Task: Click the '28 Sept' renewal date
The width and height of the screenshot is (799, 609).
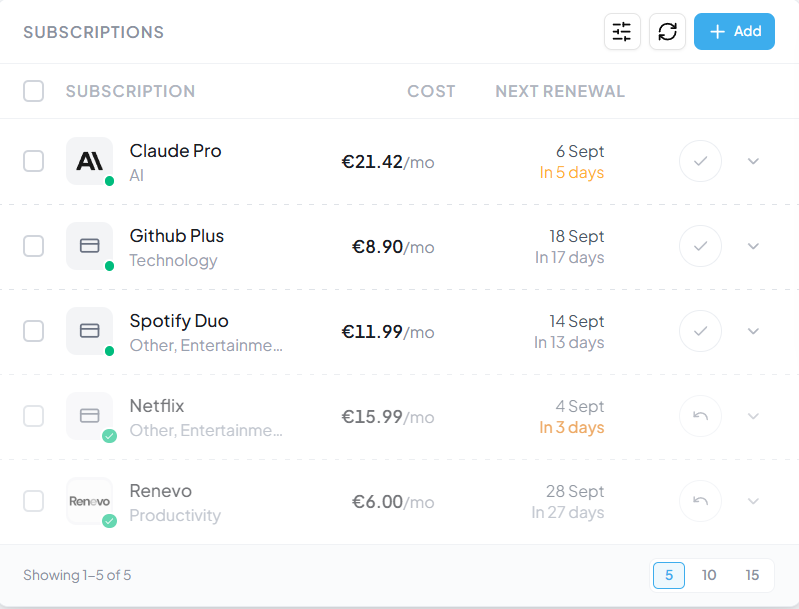Action: pos(575,491)
